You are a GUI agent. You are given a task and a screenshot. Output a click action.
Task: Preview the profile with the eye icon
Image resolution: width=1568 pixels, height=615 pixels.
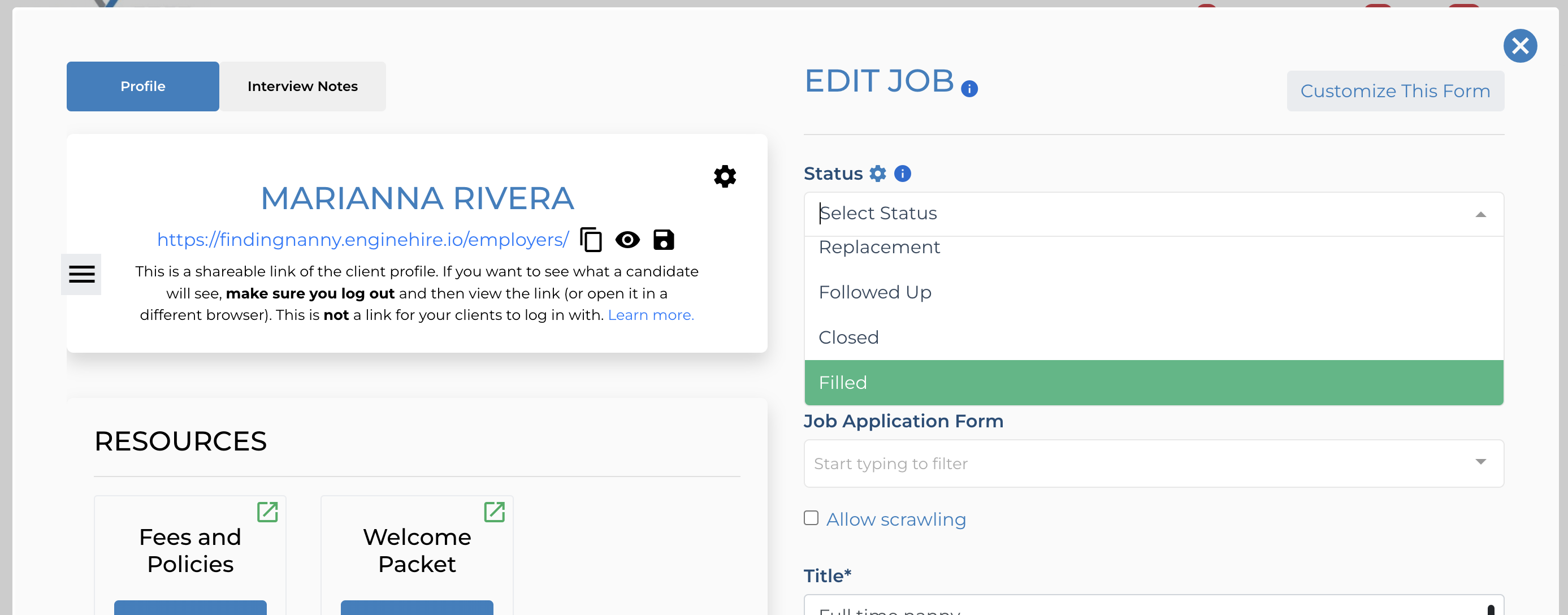click(627, 239)
